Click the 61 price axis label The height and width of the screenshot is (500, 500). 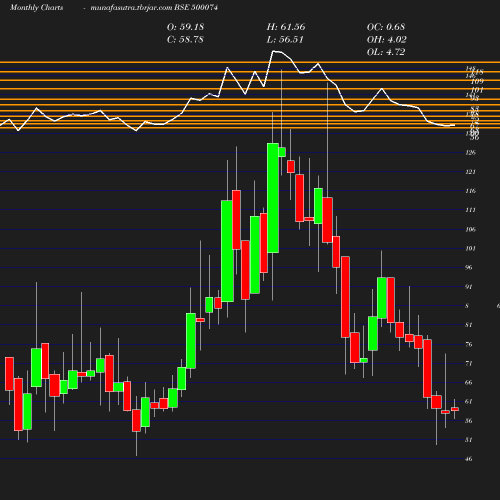469,401
